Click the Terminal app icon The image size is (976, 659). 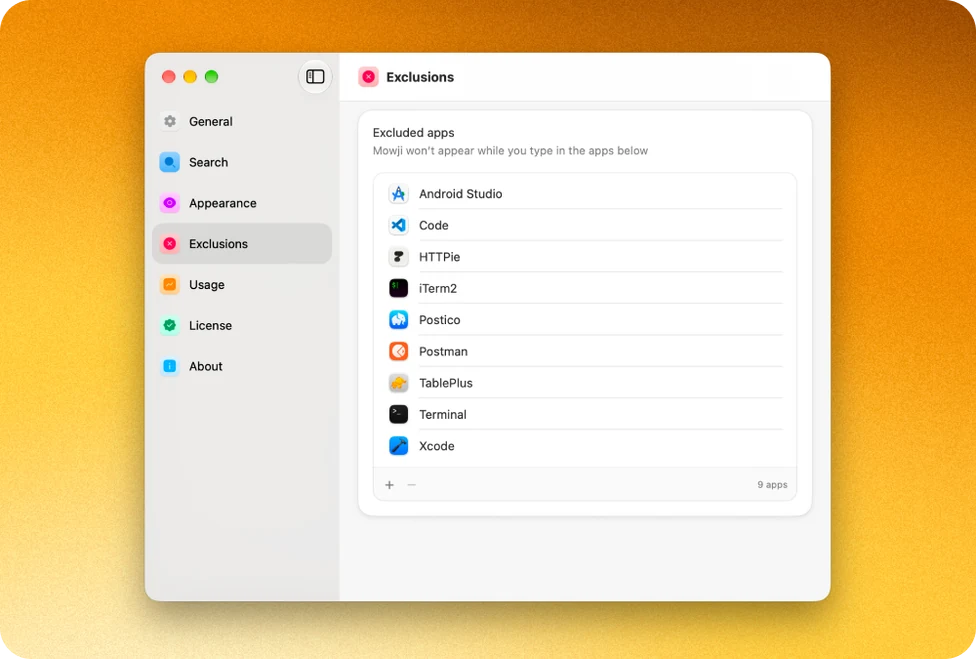pos(398,414)
